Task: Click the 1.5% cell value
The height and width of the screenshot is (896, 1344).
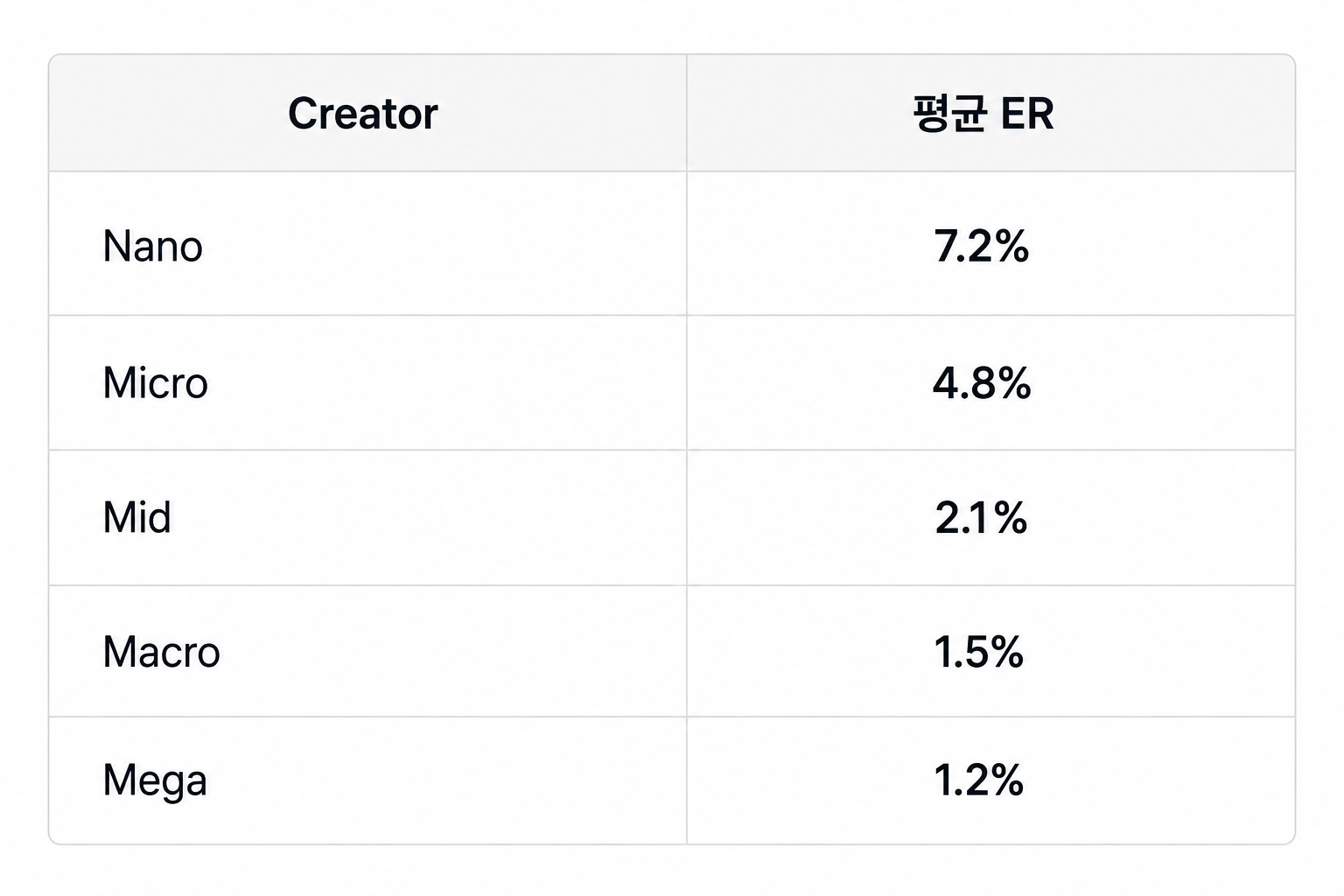Action: [x=978, y=652]
